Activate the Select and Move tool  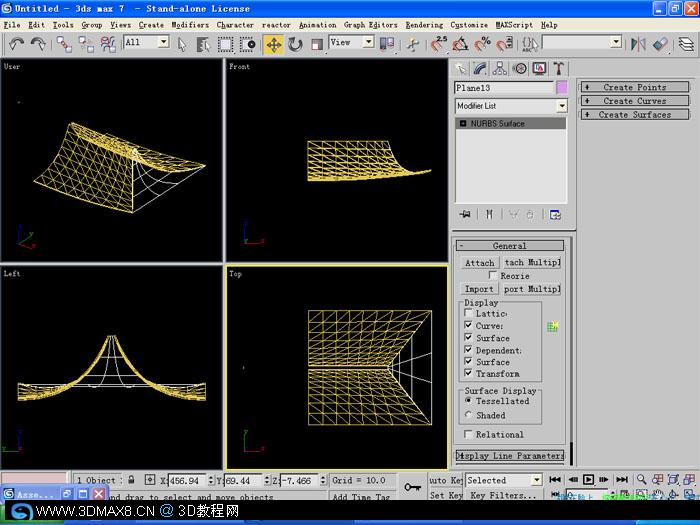274,45
